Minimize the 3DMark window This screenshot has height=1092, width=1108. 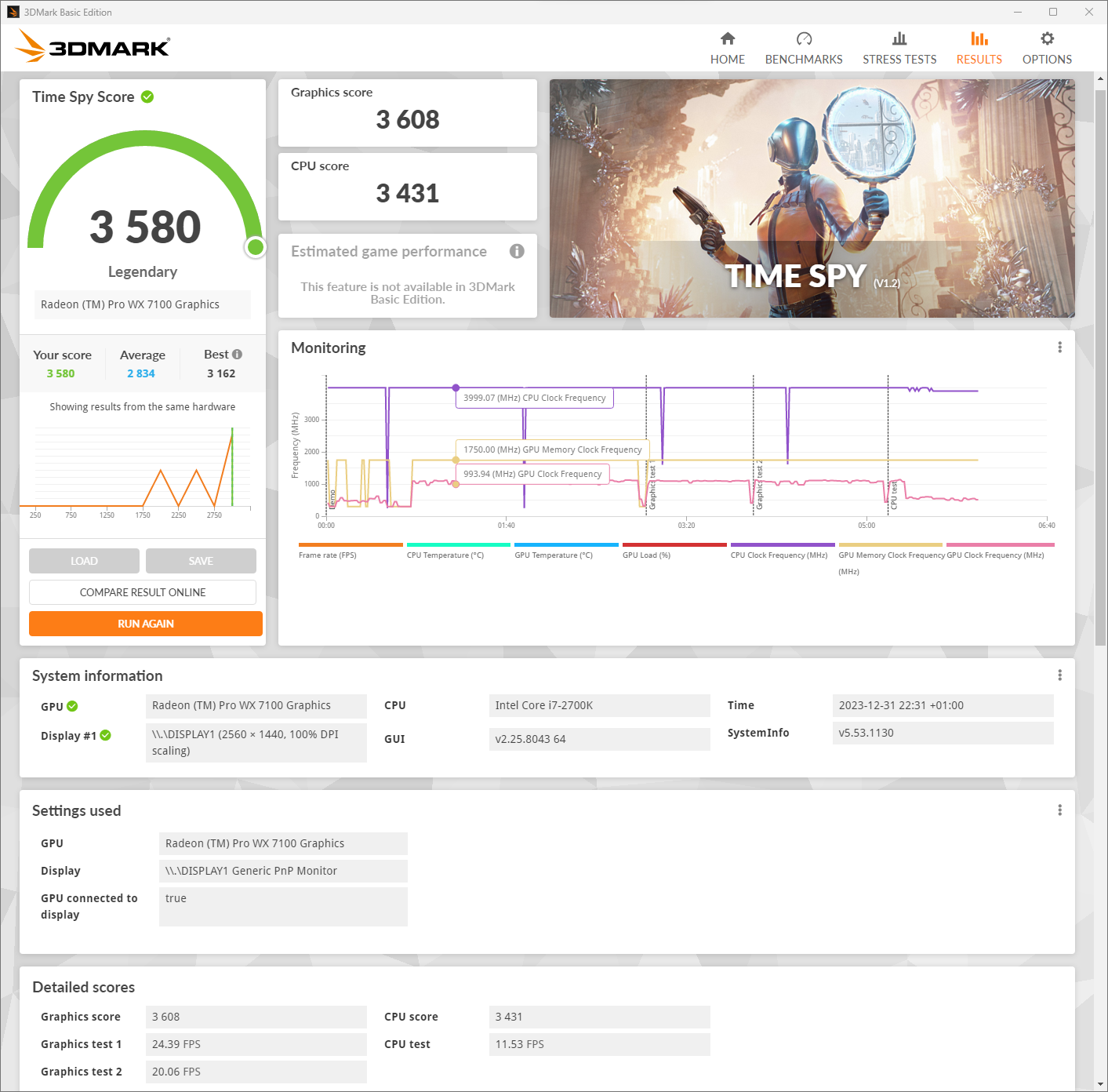tap(1018, 12)
